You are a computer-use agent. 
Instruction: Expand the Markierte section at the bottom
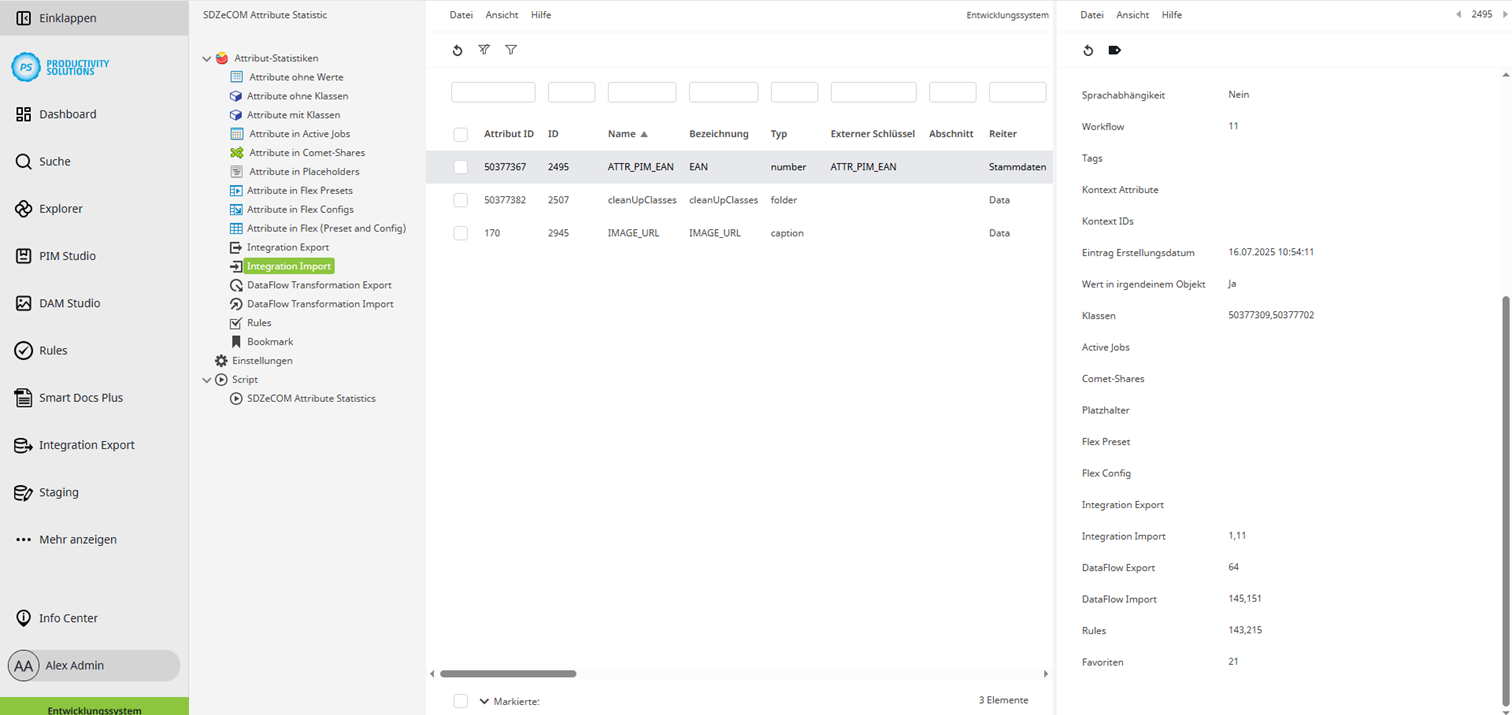coord(485,700)
